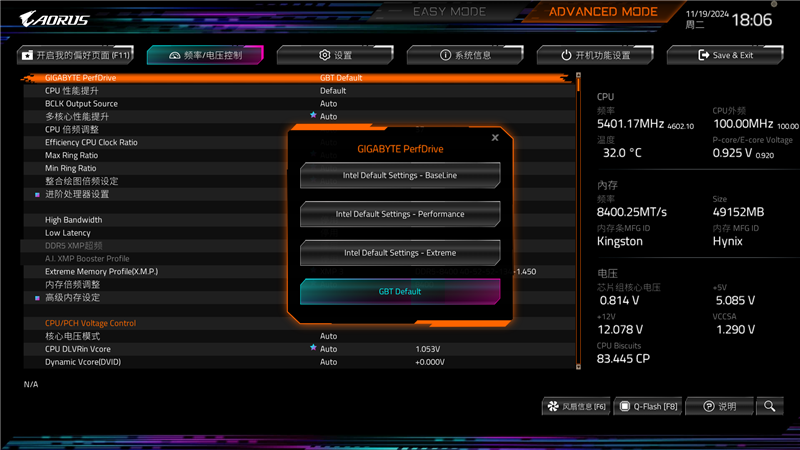The image size is (800, 450).
Task: Click the favorite star beside 多核心性能提升 Auto
Action: [x=313, y=115]
